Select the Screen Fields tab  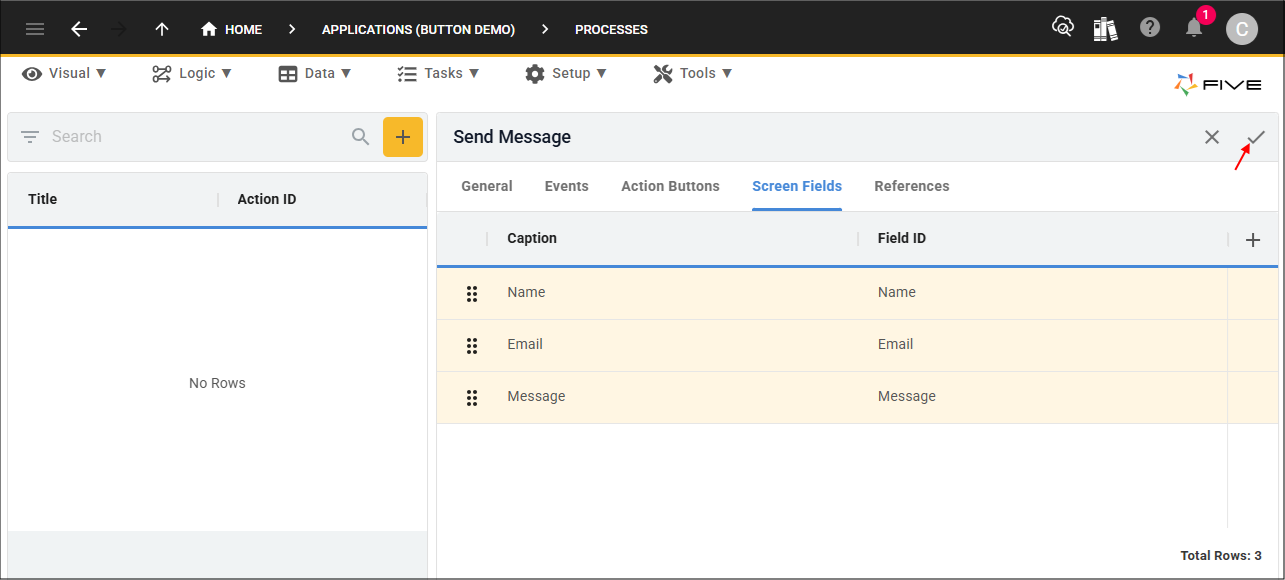797,186
